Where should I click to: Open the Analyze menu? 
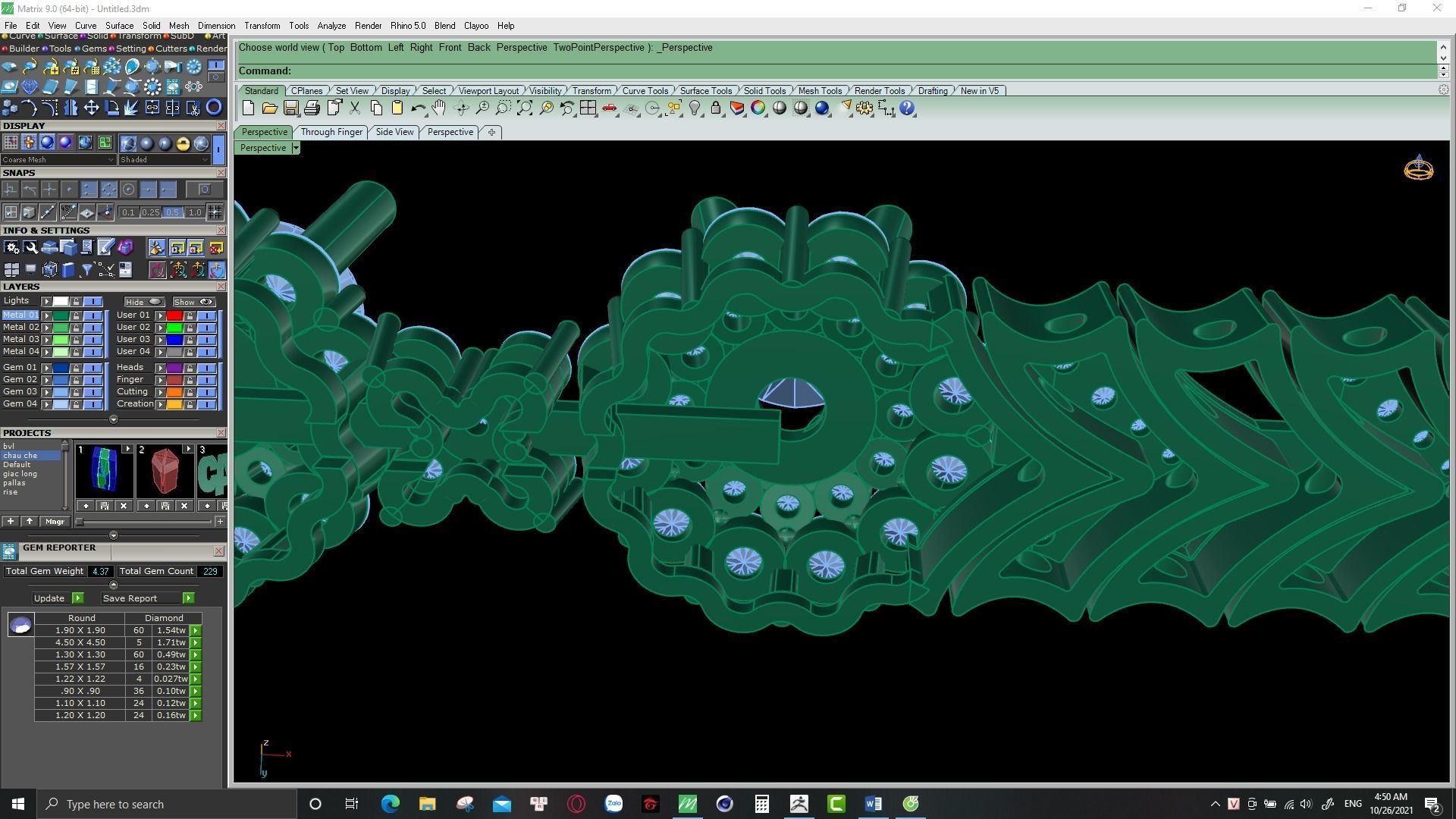pos(331,26)
